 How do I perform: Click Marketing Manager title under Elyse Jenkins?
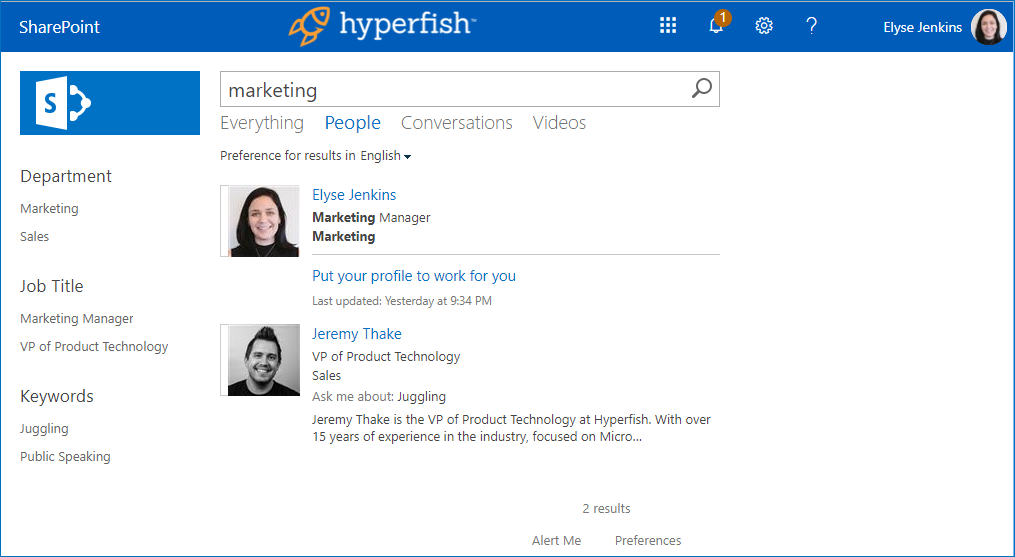(x=371, y=218)
